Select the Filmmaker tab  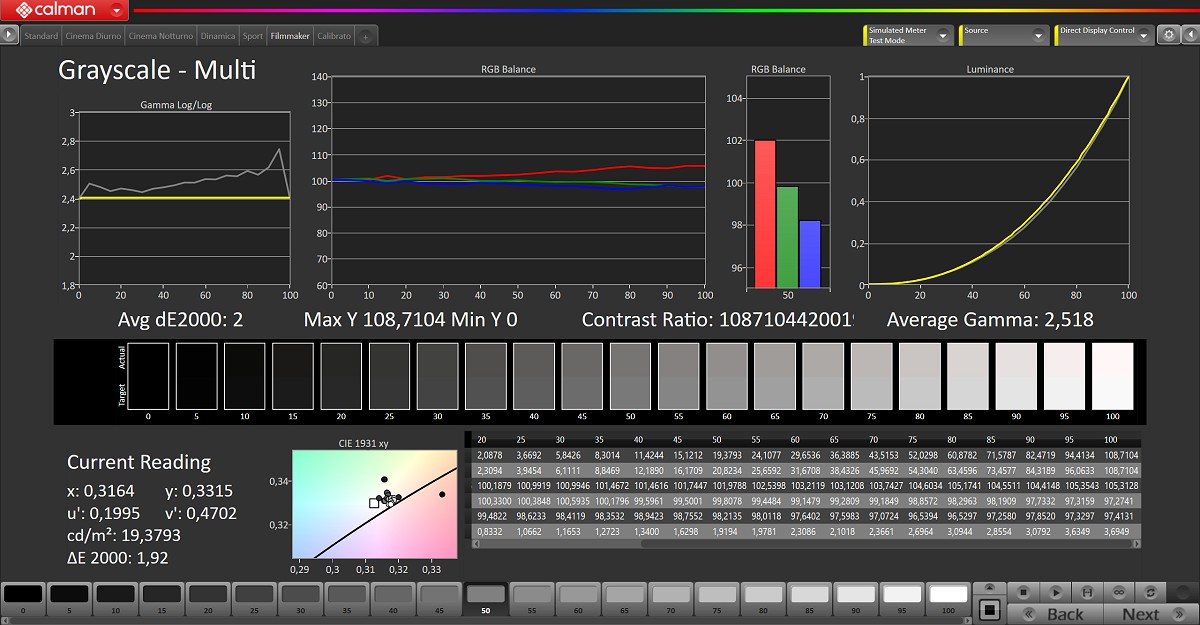tap(290, 36)
